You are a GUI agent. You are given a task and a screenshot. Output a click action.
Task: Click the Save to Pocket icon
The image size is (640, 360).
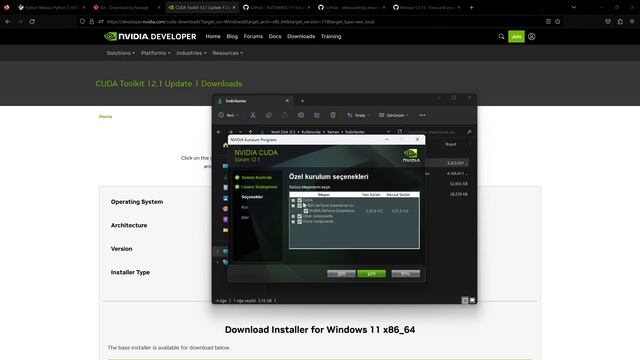(x=608, y=22)
